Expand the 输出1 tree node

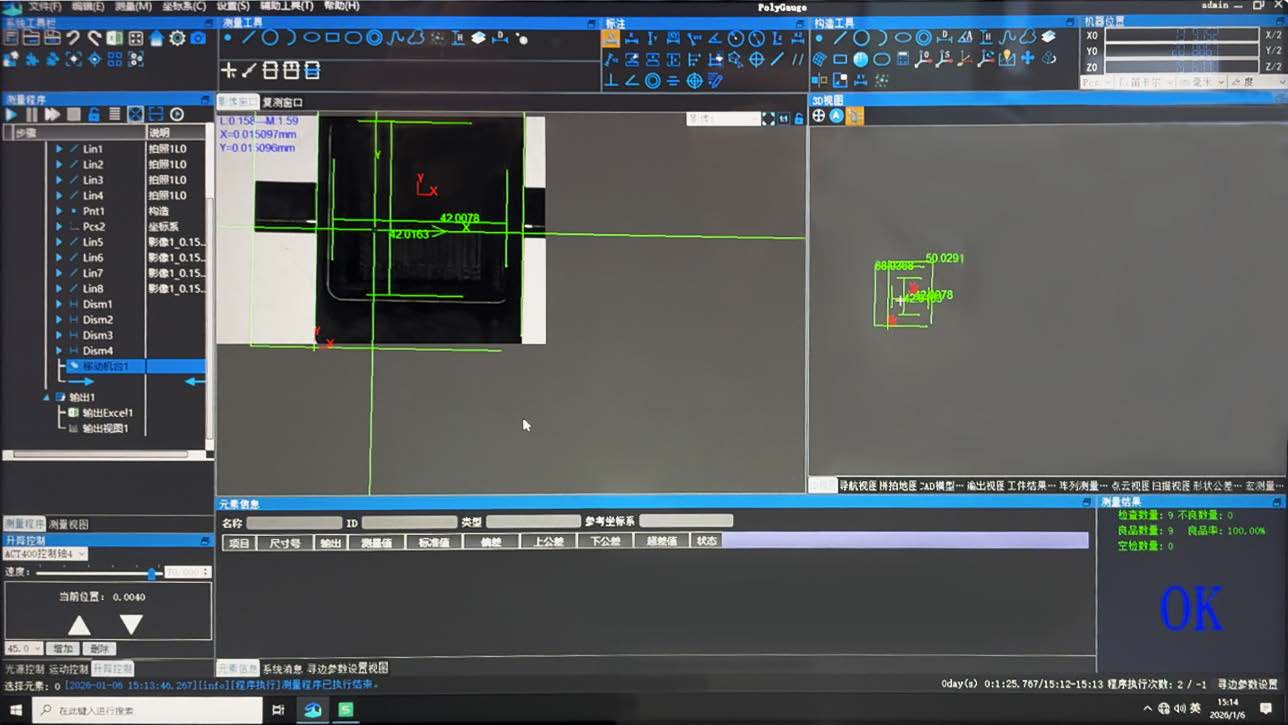point(46,397)
